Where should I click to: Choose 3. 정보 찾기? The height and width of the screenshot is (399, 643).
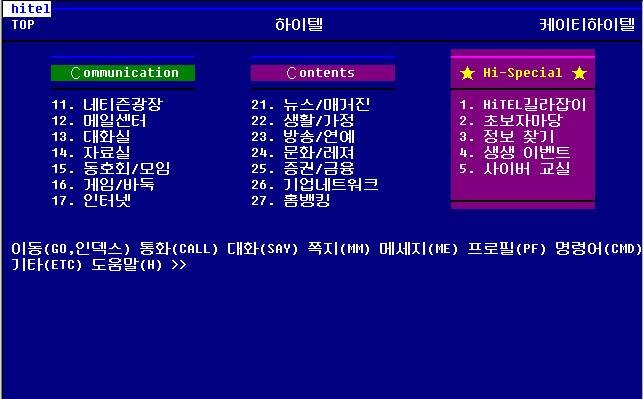coord(507,137)
